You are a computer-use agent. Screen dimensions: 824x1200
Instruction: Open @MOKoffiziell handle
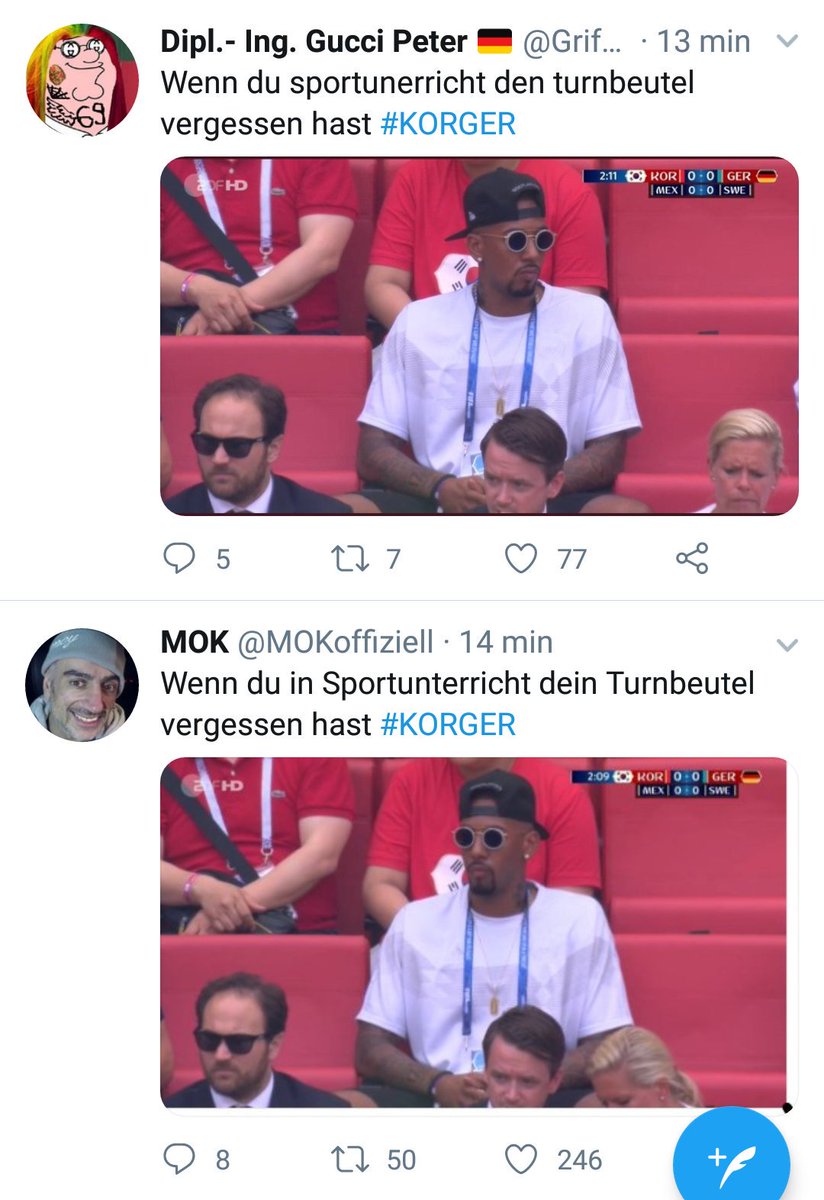point(334,642)
